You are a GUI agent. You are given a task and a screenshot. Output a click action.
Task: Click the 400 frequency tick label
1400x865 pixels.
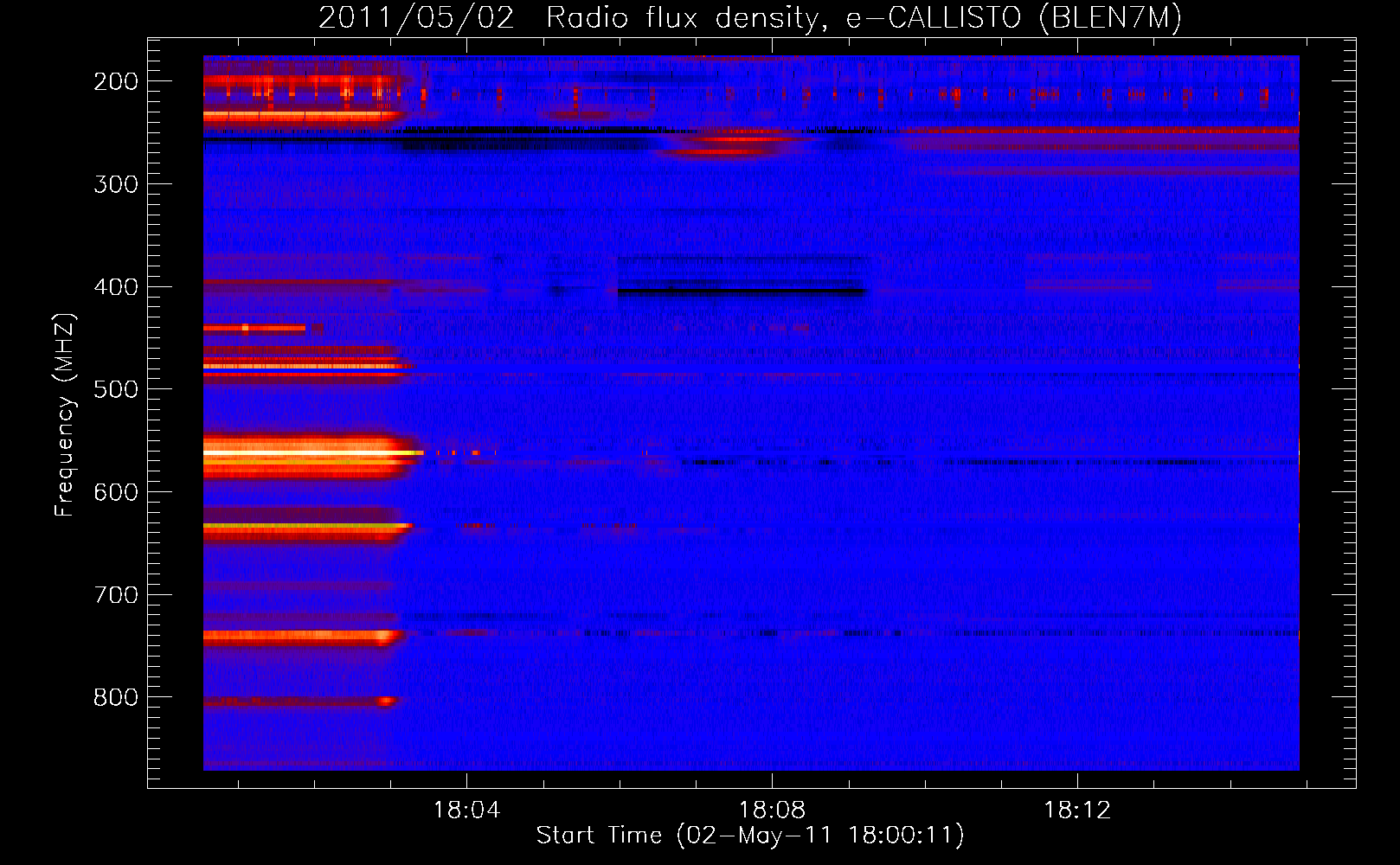tap(116, 287)
